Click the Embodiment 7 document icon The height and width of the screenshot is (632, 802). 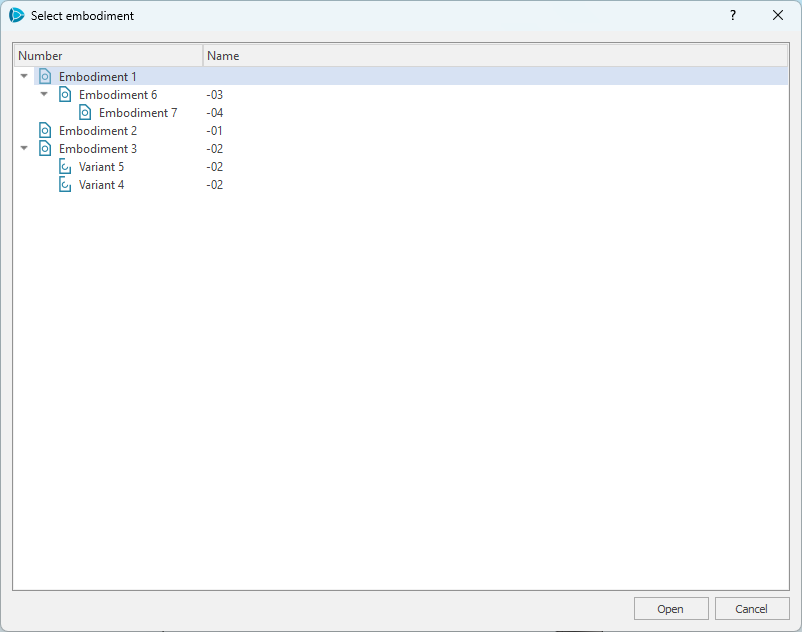[x=85, y=113]
